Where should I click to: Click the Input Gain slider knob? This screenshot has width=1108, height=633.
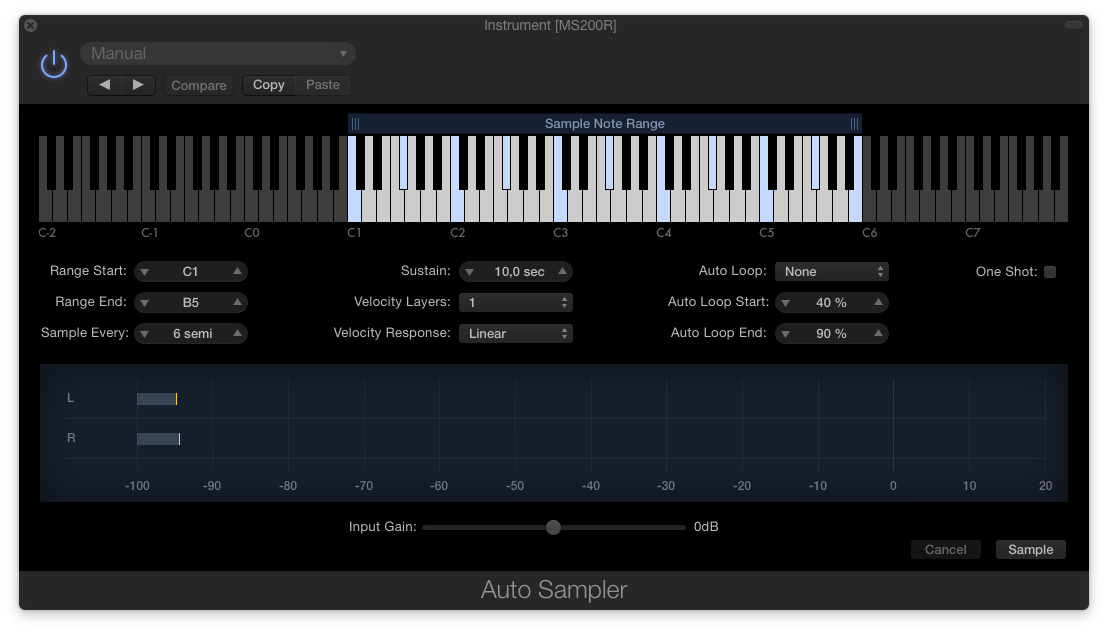[553, 527]
